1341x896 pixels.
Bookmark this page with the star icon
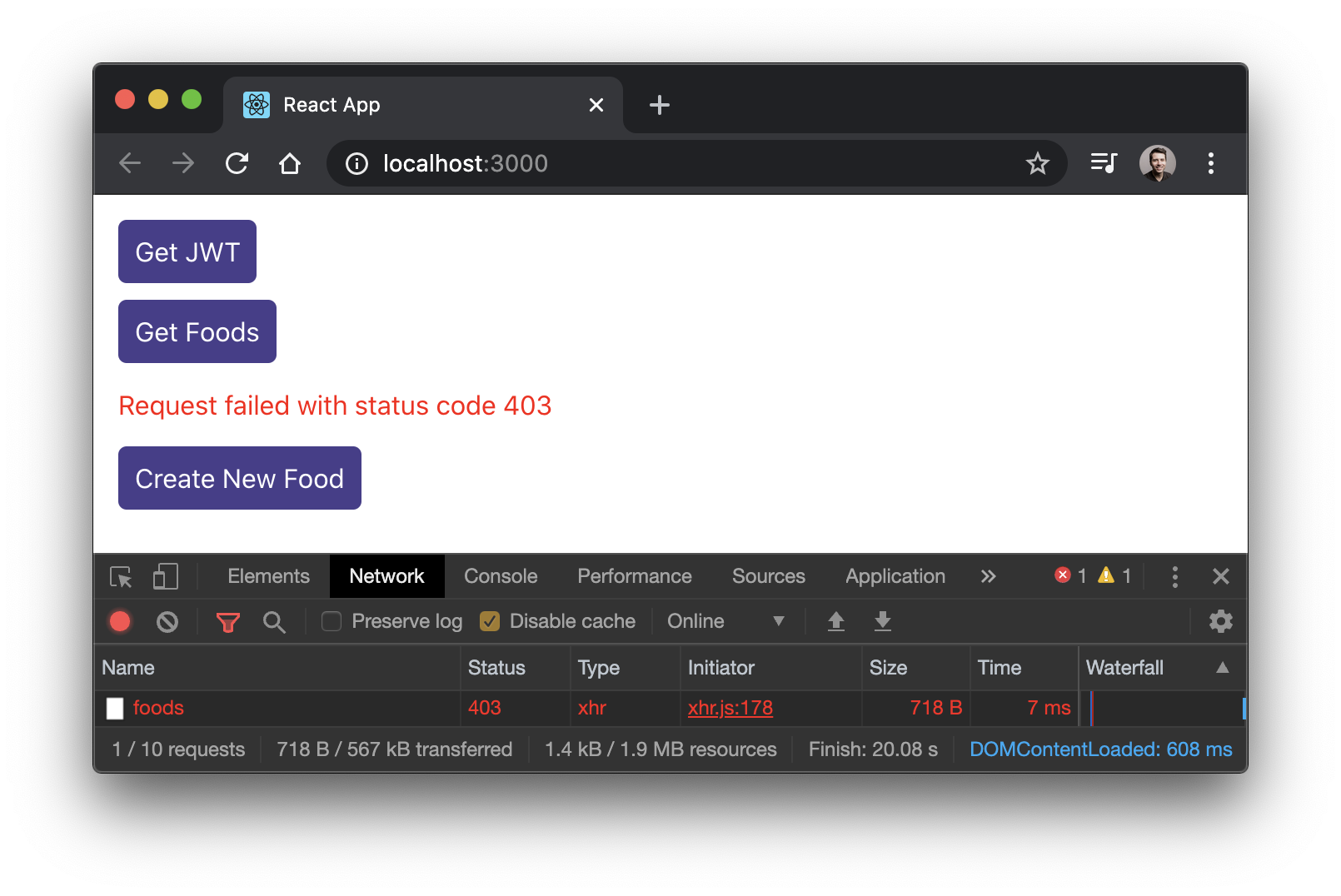1037,164
